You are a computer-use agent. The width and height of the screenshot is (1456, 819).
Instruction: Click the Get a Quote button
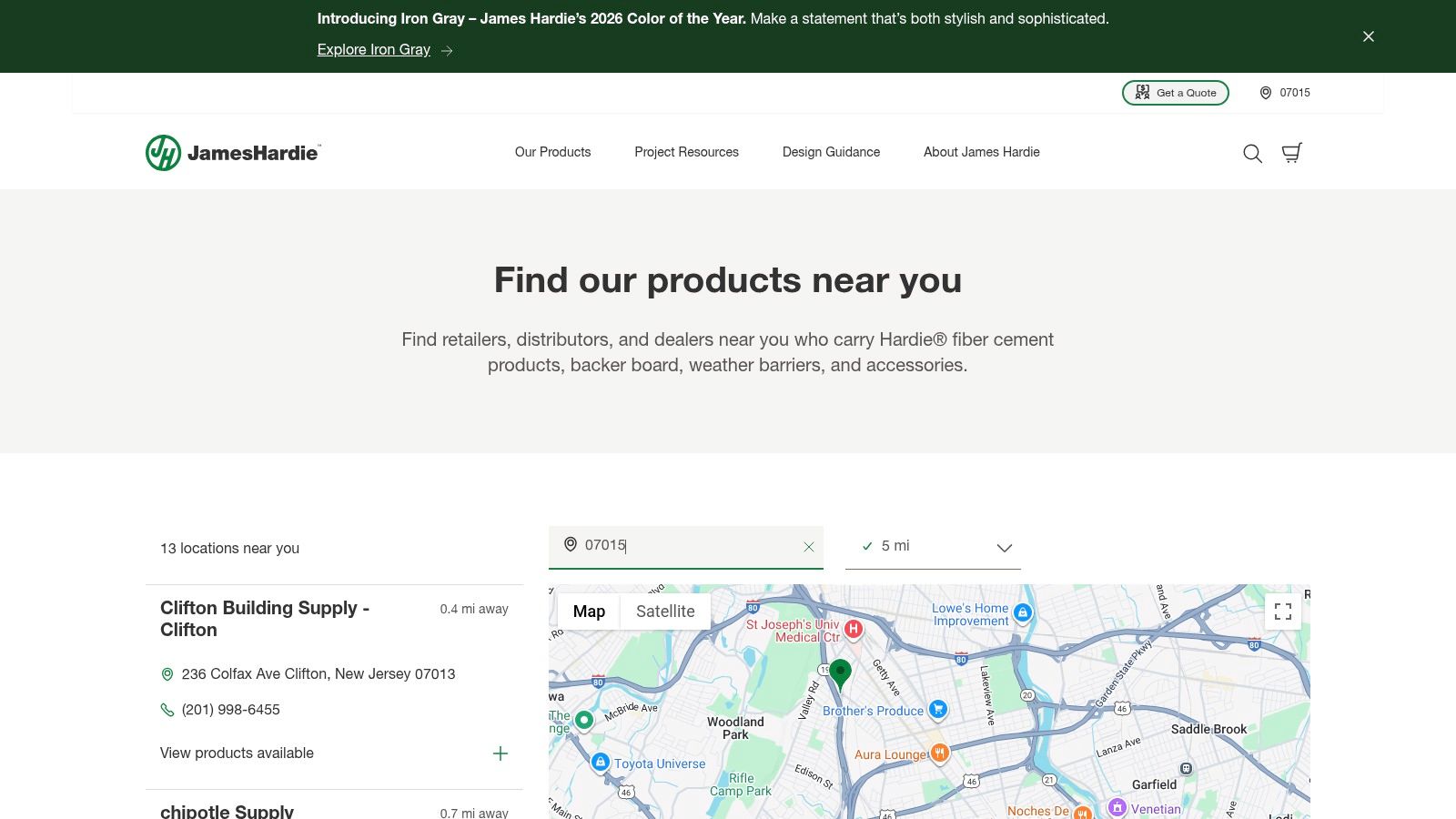(x=1176, y=93)
